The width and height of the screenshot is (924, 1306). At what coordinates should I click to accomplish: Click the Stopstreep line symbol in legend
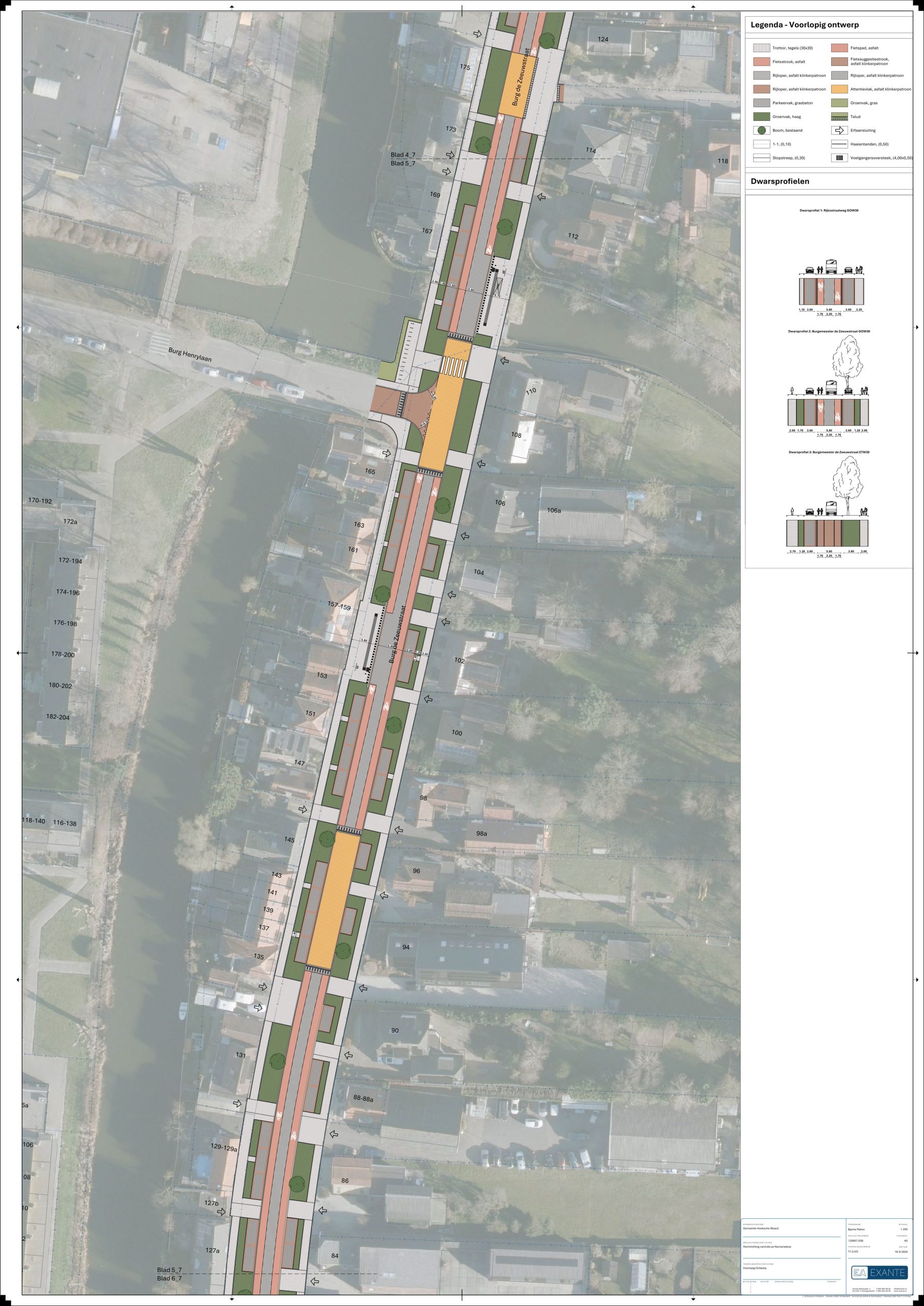[x=762, y=158]
